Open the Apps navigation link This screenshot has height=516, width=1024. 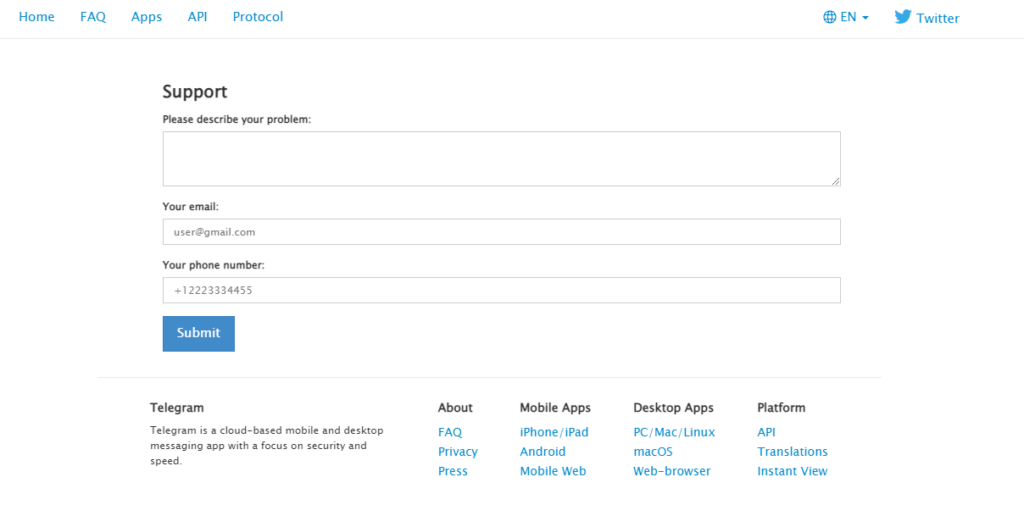[x=146, y=17]
